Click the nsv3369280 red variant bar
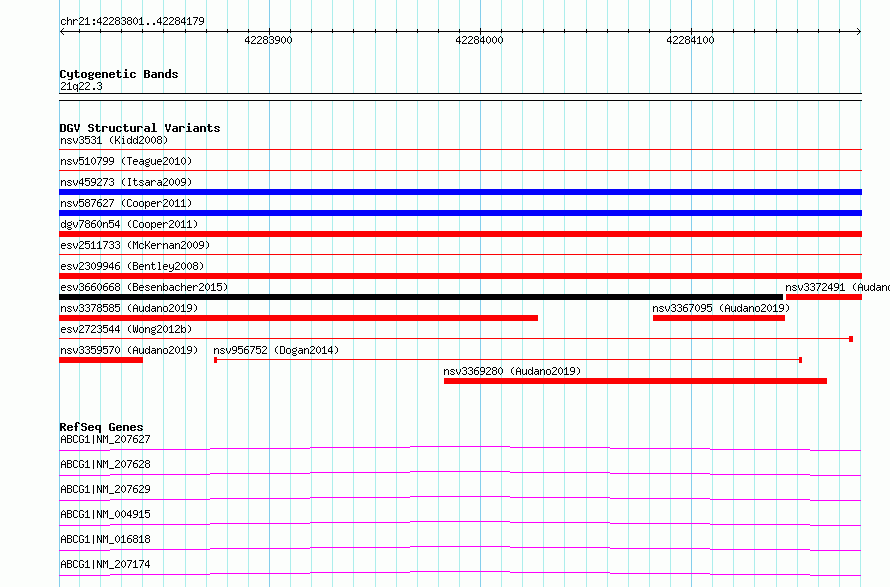Image resolution: width=890 pixels, height=587 pixels. pyautogui.click(x=635, y=381)
